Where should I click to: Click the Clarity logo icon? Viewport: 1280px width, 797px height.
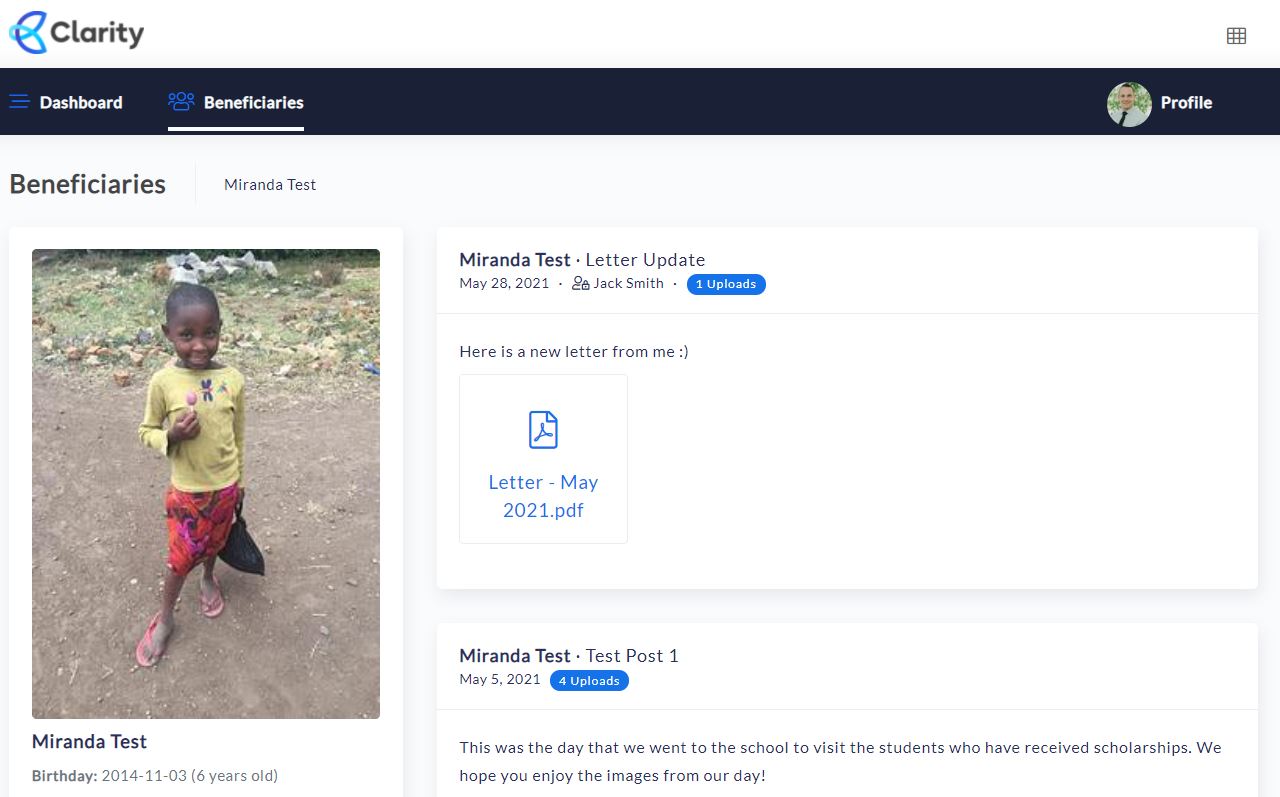click(28, 33)
